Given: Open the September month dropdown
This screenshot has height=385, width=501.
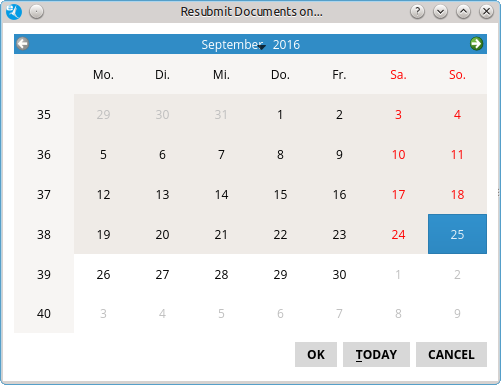Looking at the screenshot, I should (x=233, y=44).
